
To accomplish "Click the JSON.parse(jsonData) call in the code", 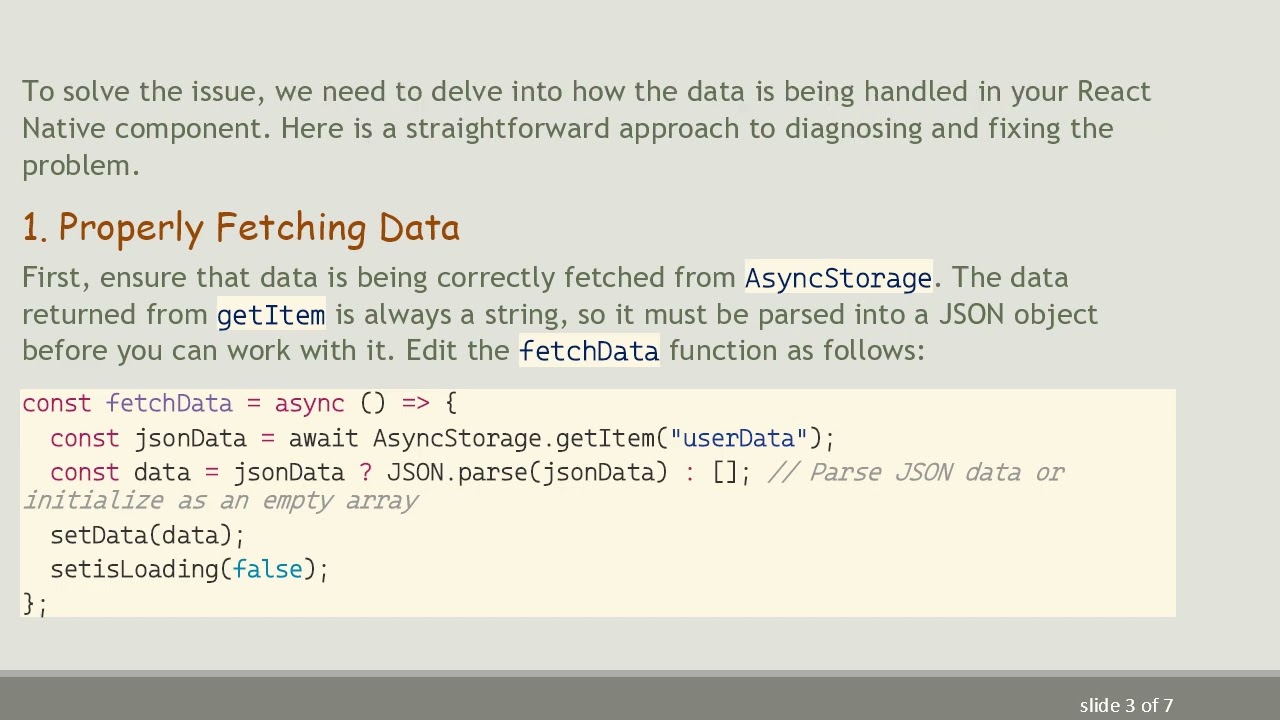I will tap(526, 472).
